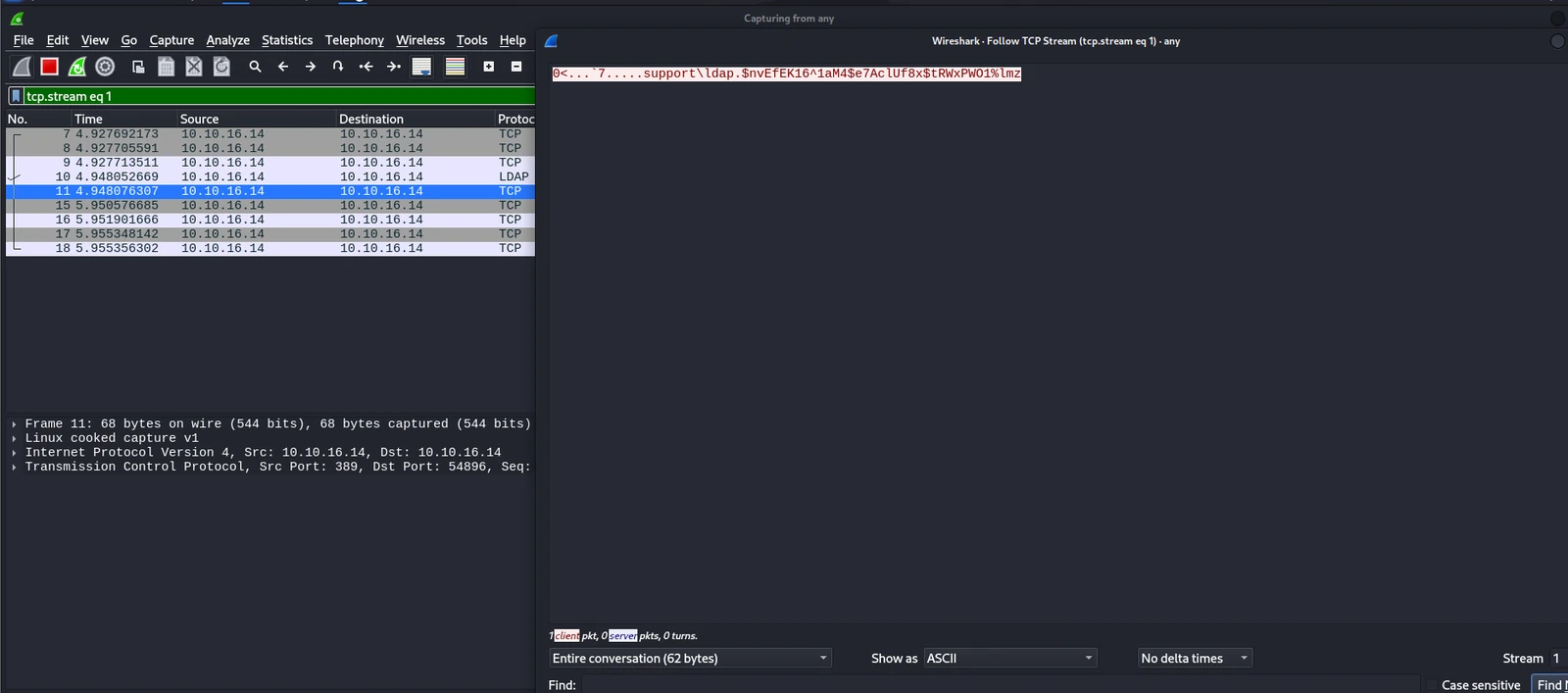Screen dimensions: 1568x693
Task: Open the Analyze menu
Action: click(x=227, y=40)
